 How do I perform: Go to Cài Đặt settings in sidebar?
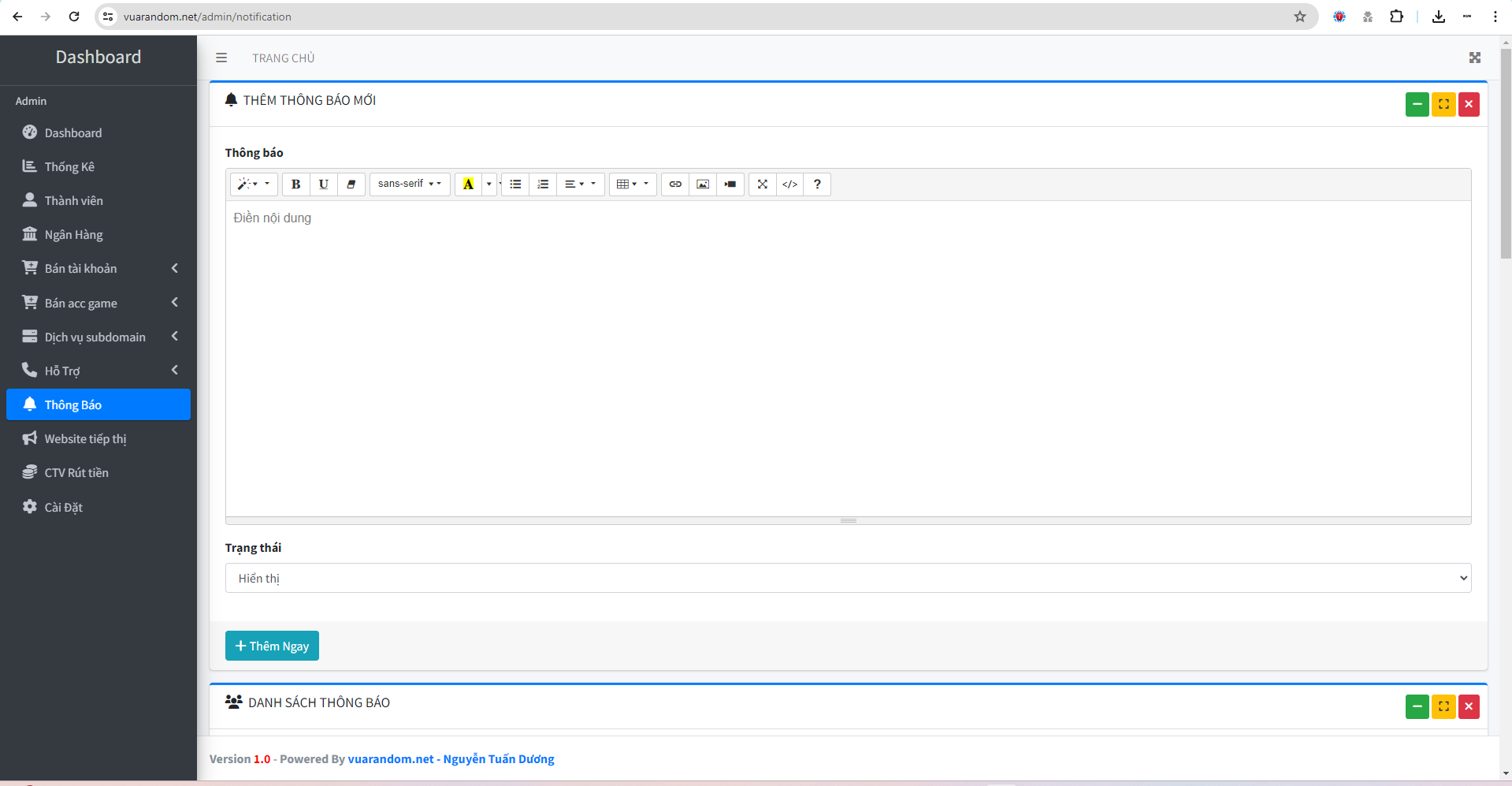pyautogui.click(x=63, y=507)
